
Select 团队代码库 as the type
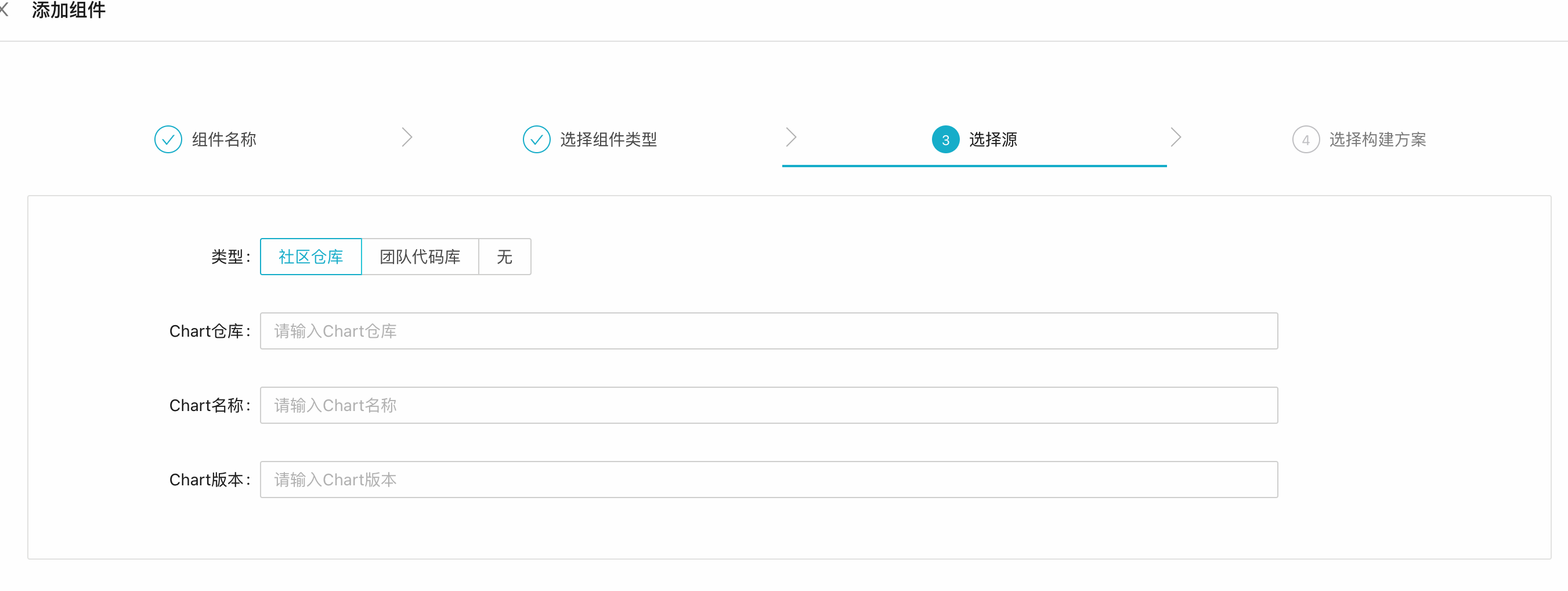420,257
